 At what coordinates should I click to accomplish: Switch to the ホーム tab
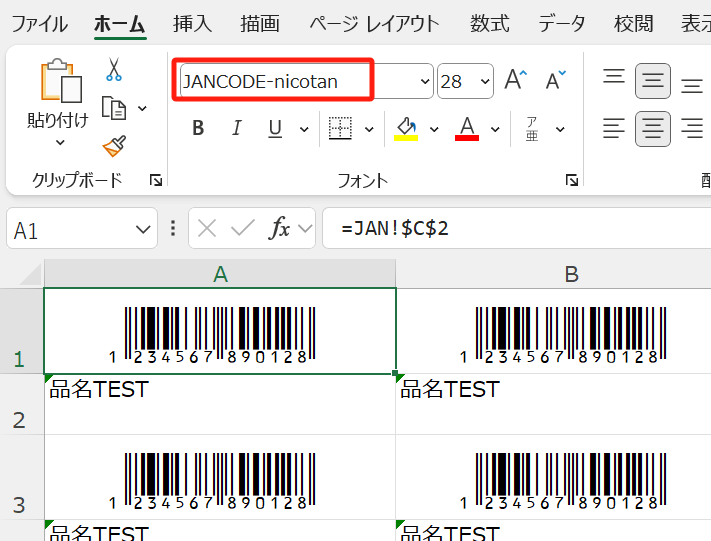120,24
